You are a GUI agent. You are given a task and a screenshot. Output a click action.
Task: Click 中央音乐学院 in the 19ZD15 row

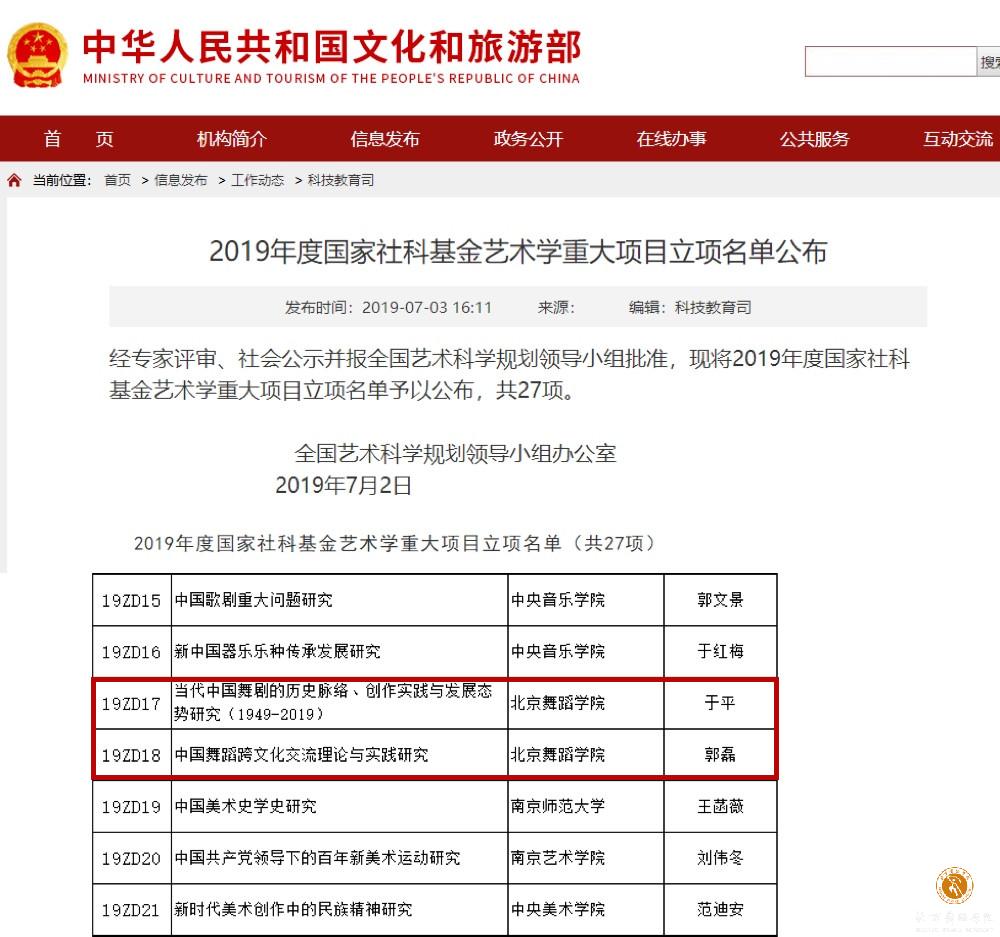click(558, 600)
